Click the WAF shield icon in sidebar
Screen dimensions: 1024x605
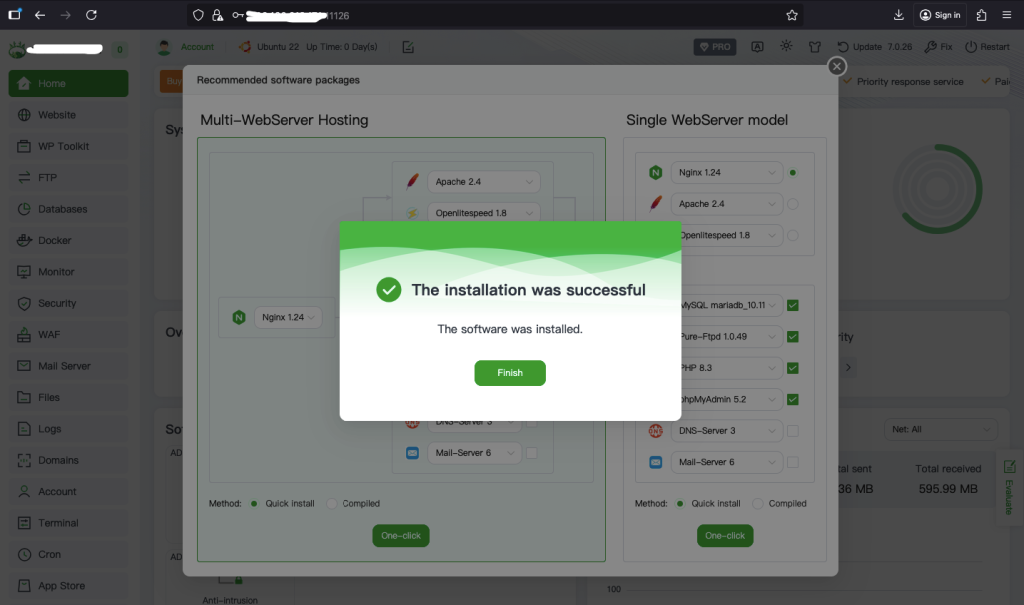tap(24, 334)
